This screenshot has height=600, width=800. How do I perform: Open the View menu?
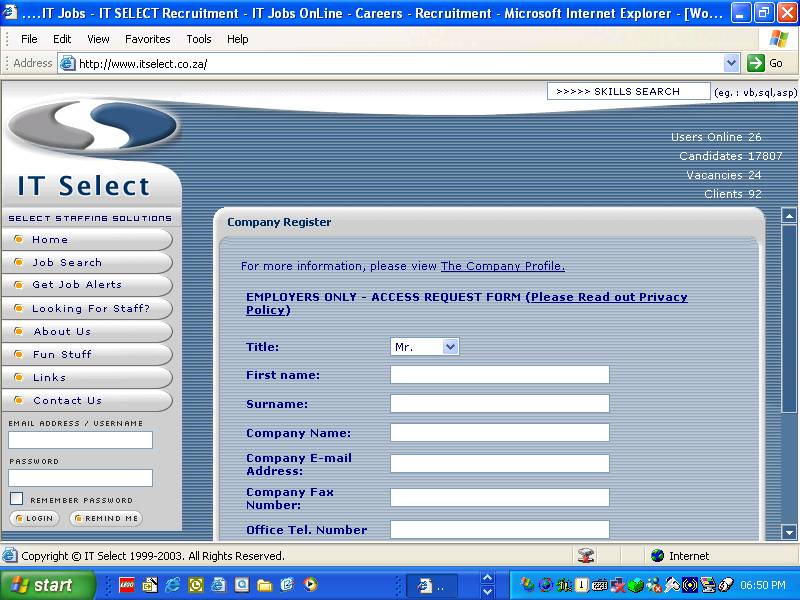(98, 39)
